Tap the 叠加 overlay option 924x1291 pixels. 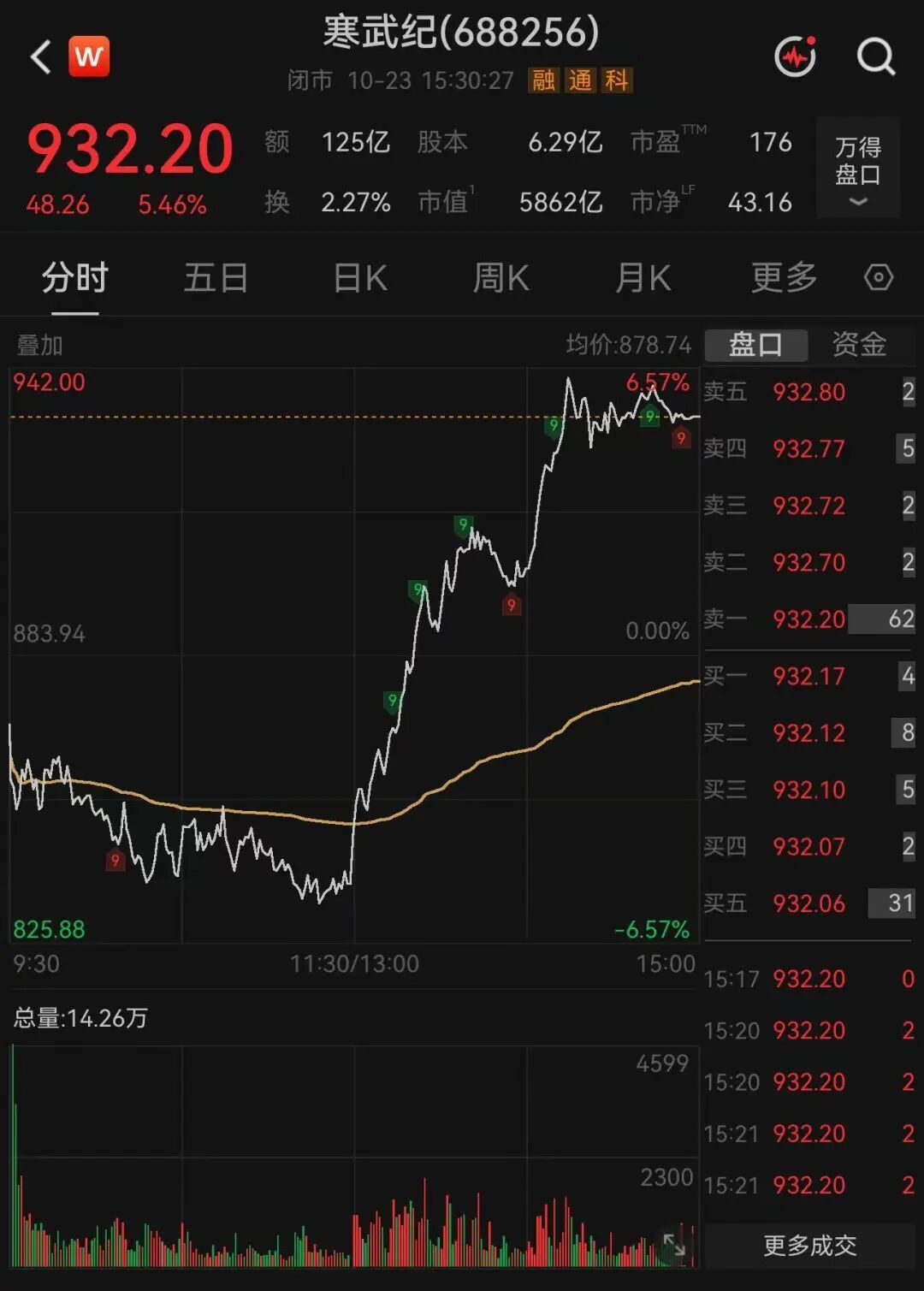tap(39, 346)
